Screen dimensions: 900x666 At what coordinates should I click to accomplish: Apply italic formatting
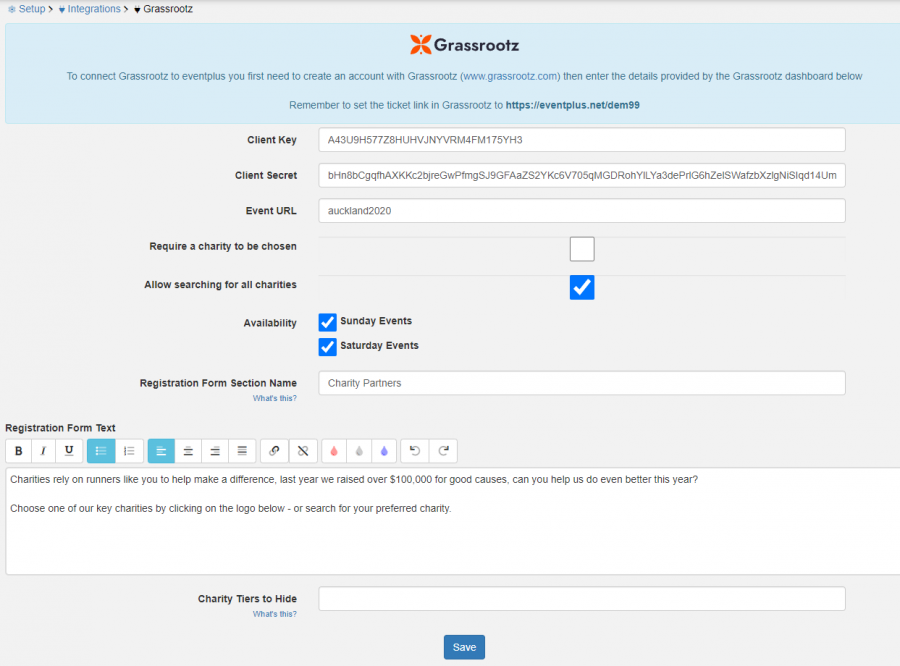coord(42,450)
